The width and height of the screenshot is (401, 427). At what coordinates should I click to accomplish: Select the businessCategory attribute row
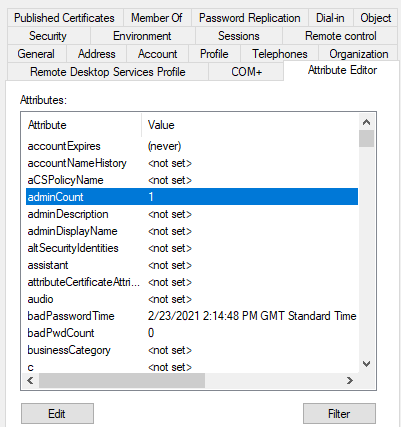[192, 350]
